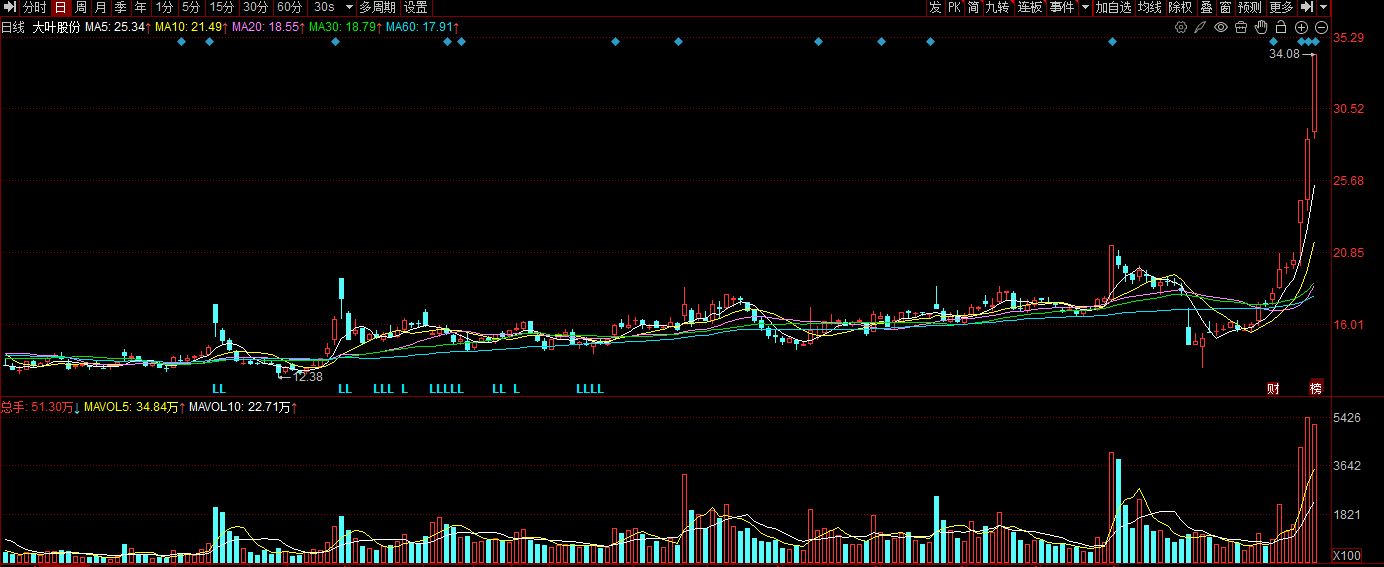The width and height of the screenshot is (1384, 567).
Task: Expand dropdown arrow beside 事件
Action: tap(1085, 7)
